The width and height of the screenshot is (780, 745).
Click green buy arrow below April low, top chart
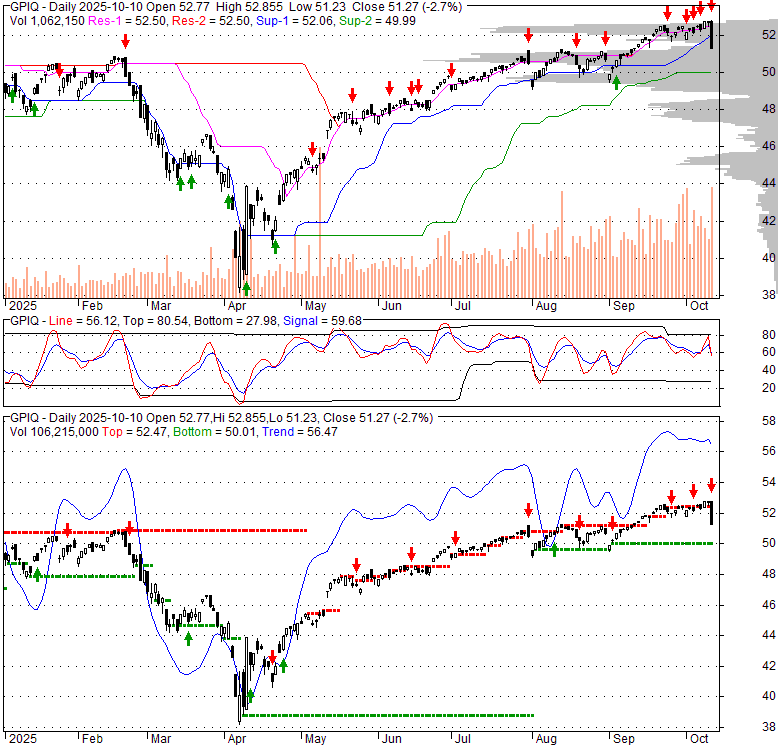pyautogui.click(x=246, y=288)
